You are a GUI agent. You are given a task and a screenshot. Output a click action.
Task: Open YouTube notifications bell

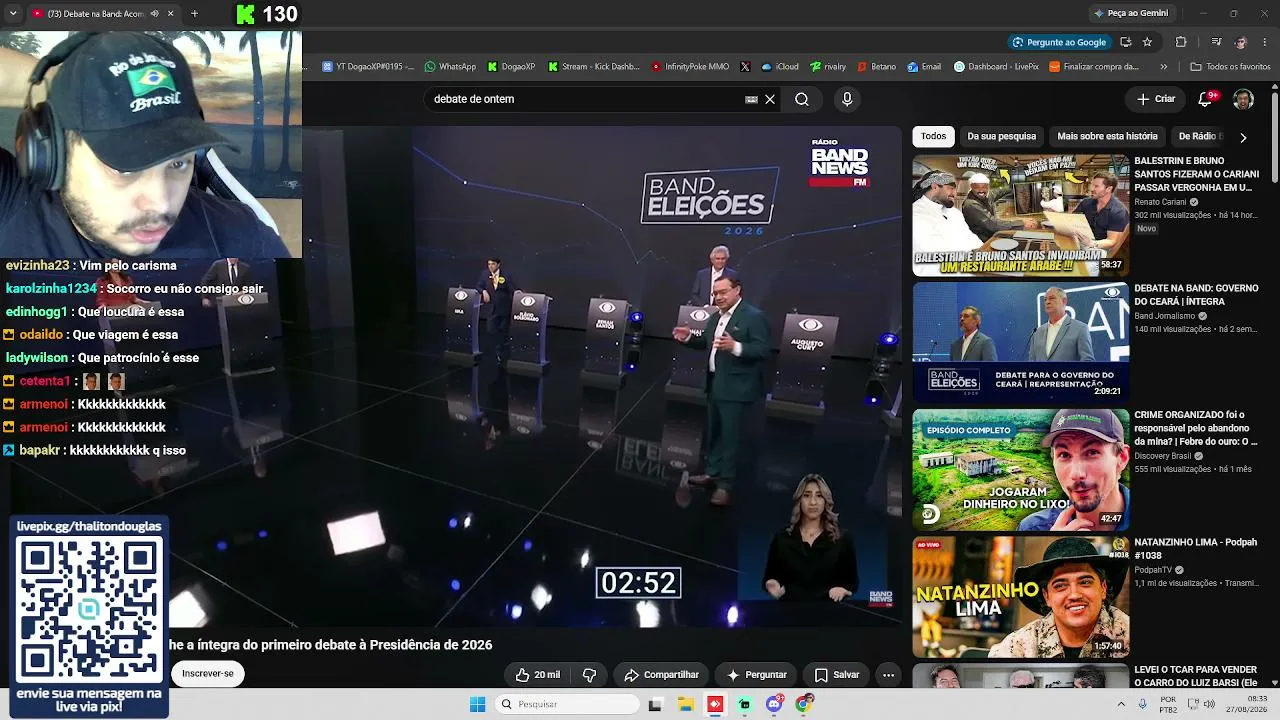coord(1206,99)
